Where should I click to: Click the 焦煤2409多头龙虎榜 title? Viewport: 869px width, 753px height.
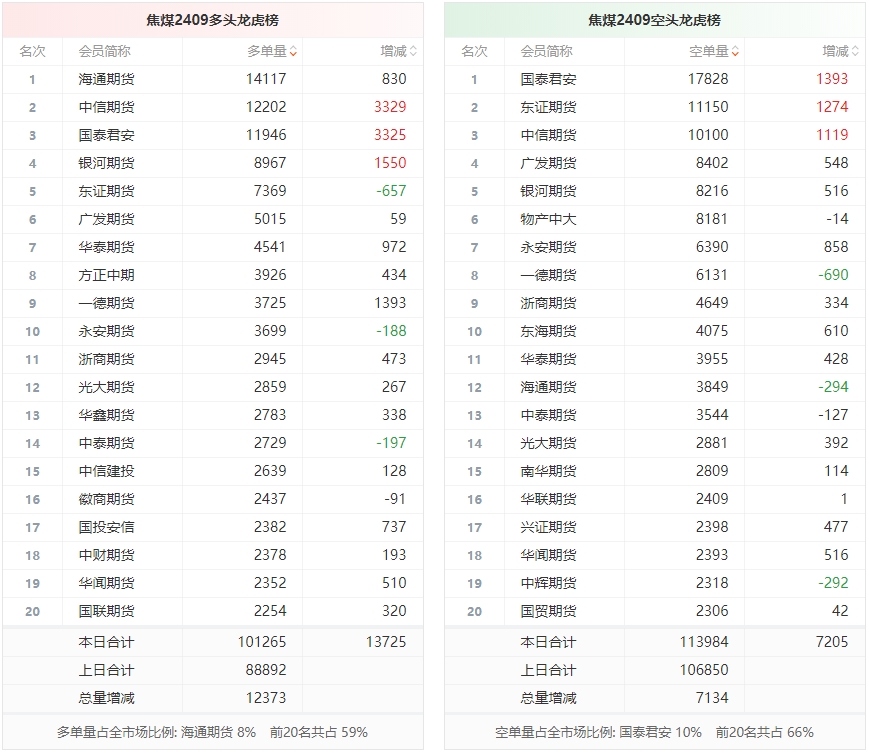click(212, 21)
